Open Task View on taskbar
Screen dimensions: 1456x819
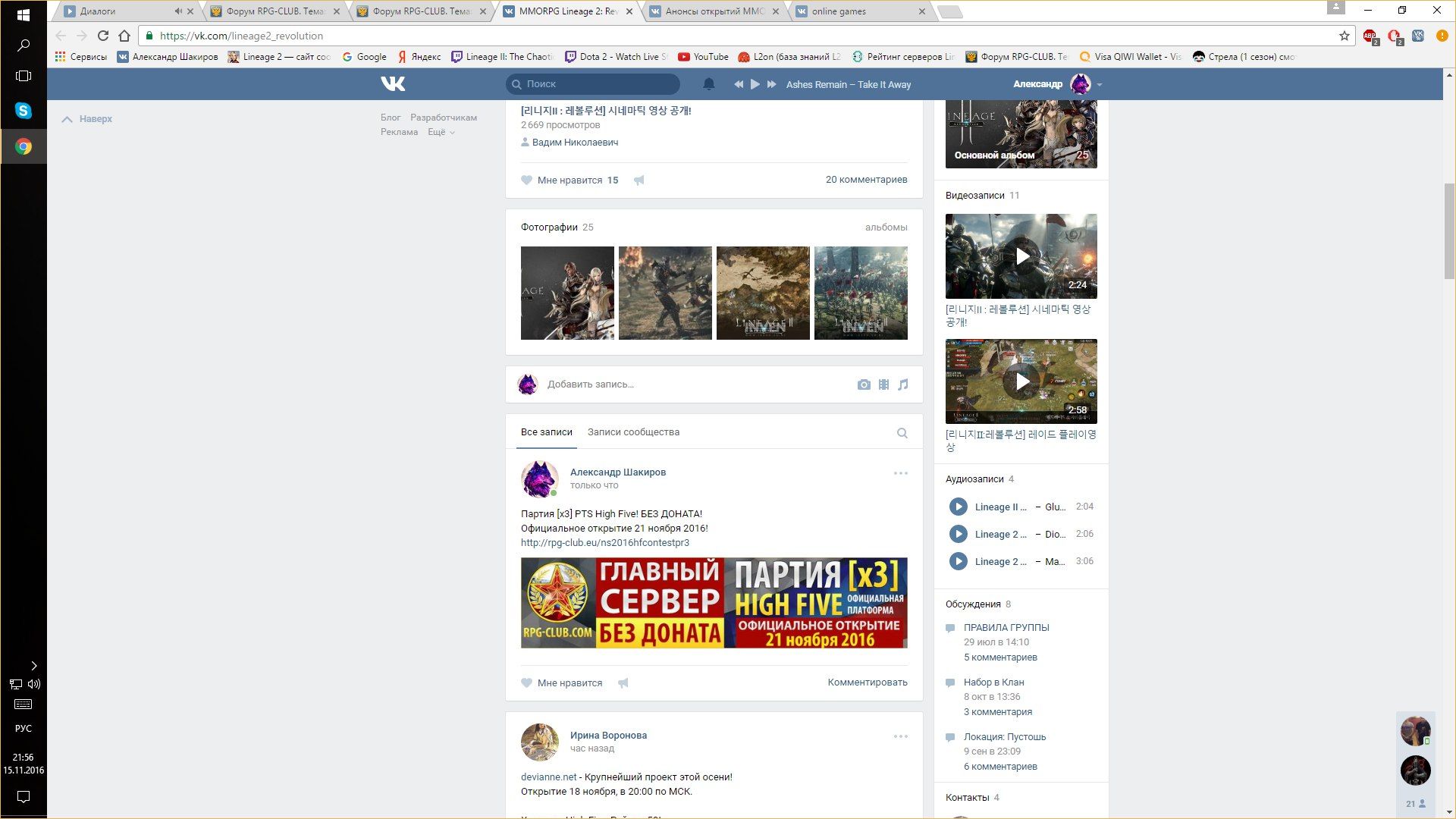[24, 76]
